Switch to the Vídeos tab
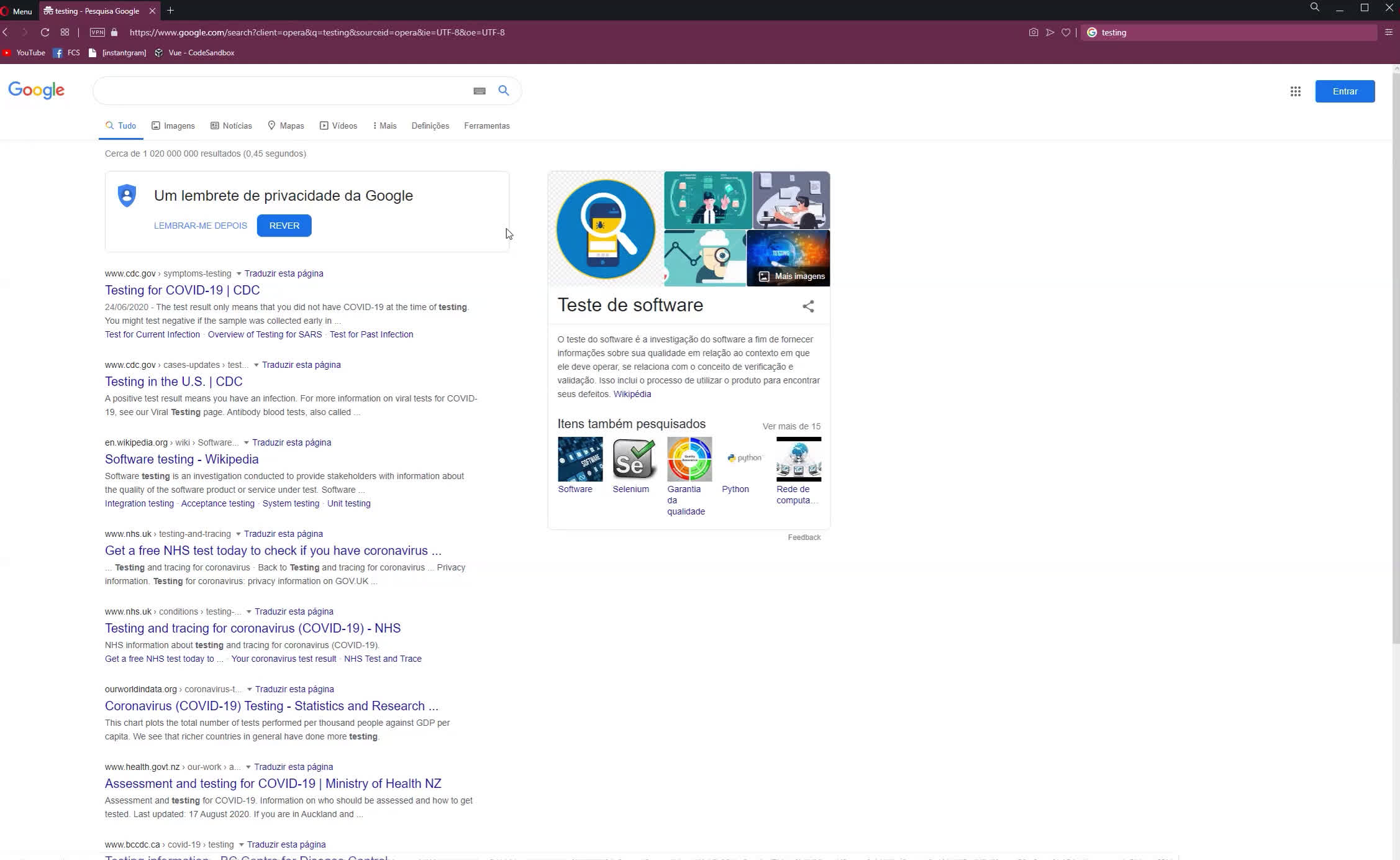The image size is (1400, 860). (339, 126)
